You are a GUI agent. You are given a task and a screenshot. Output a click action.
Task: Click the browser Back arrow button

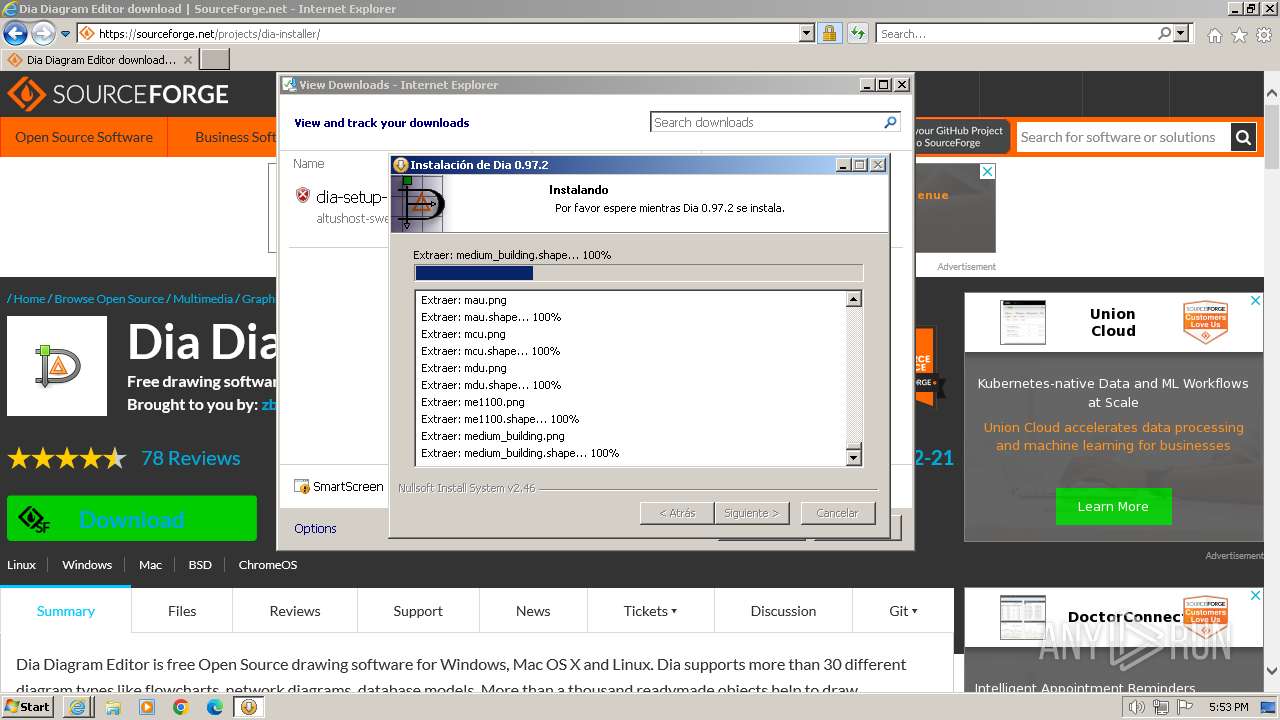coord(15,33)
